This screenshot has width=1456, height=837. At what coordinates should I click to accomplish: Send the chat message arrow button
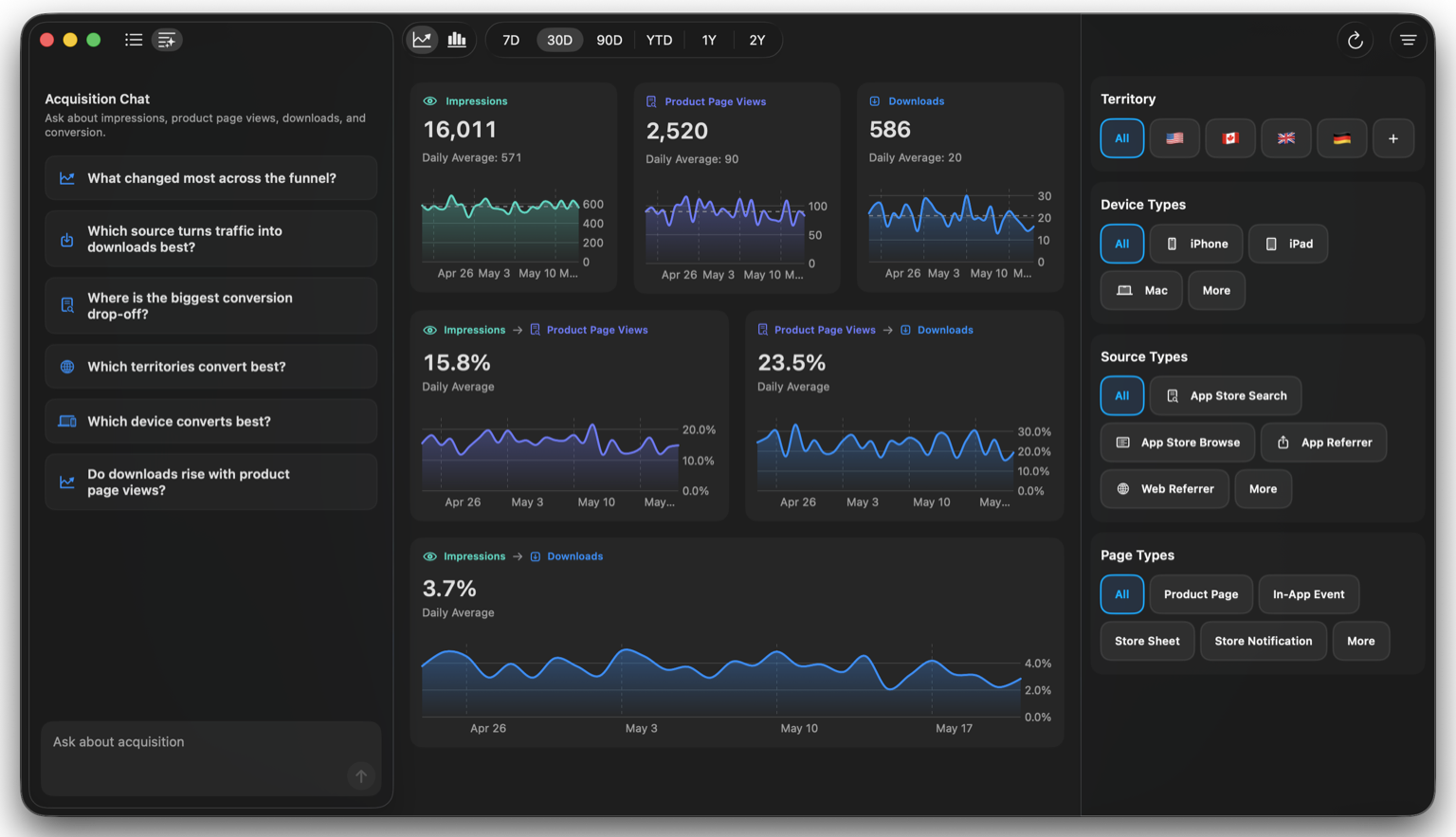[361, 776]
